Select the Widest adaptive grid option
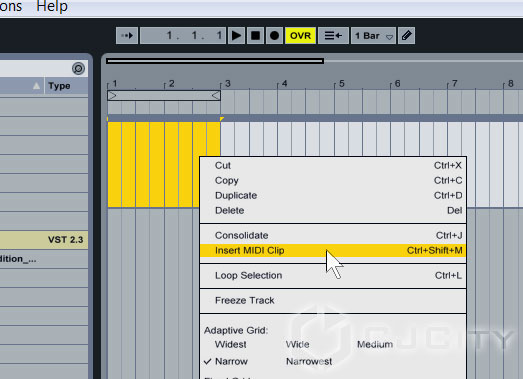 230,344
